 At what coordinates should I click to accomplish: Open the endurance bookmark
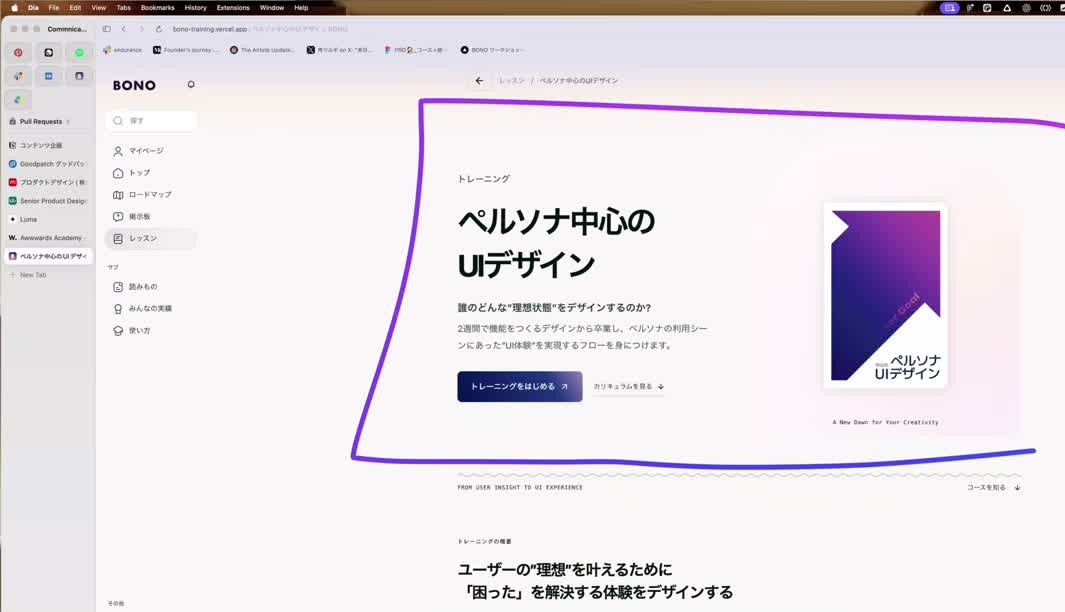(122, 50)
